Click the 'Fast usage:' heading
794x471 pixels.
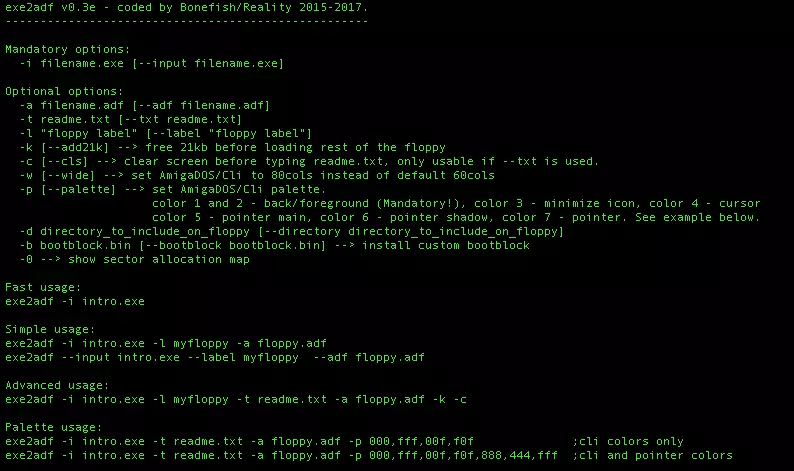(x=43, y=288)
